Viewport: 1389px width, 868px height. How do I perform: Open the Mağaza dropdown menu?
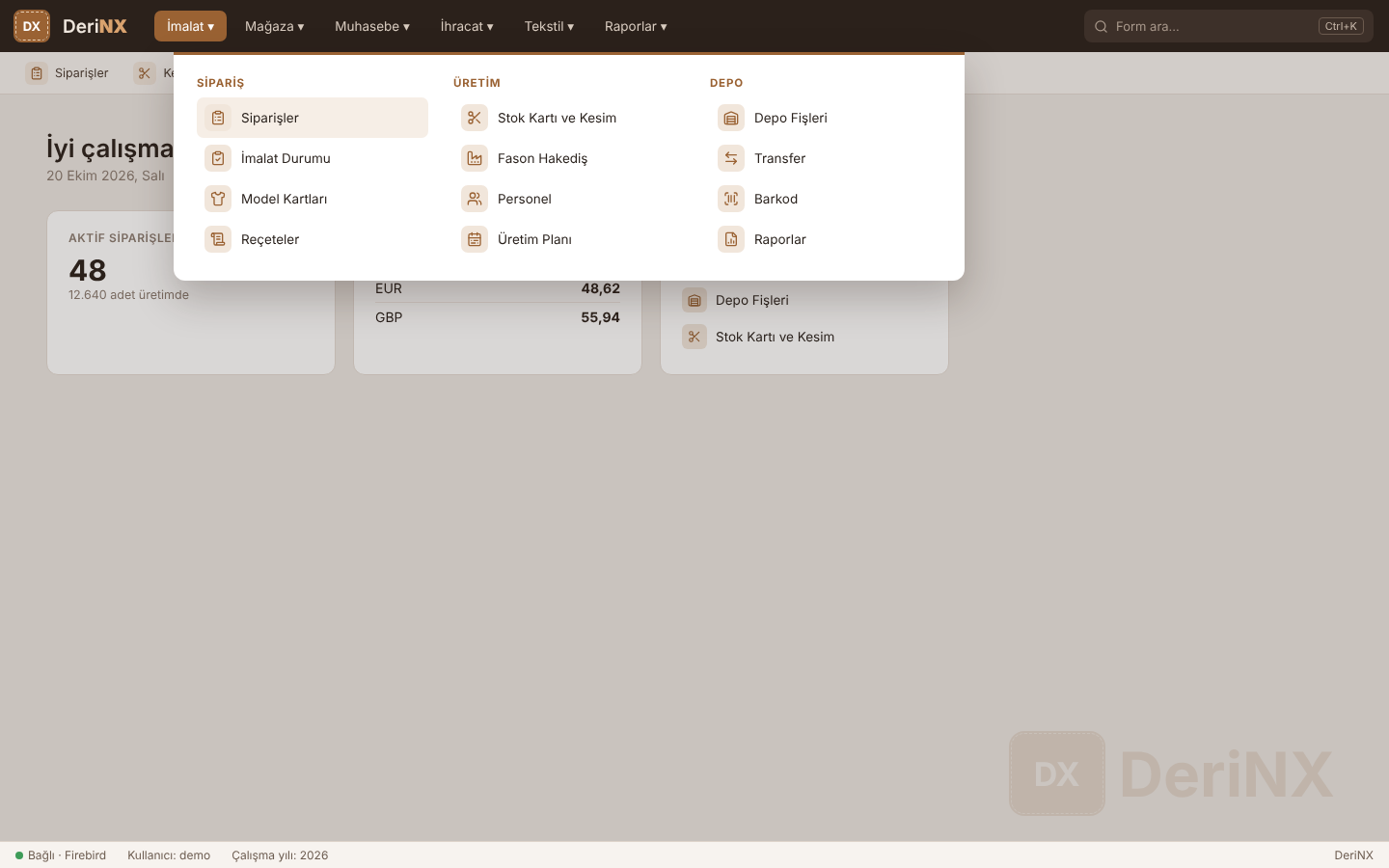pyautogui.click(x=275, y=26)
